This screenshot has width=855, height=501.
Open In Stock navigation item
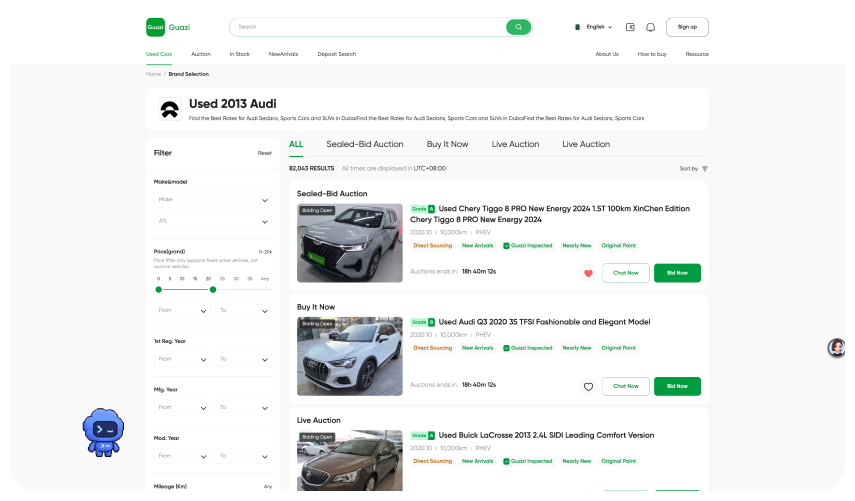(x=239, y=54)
